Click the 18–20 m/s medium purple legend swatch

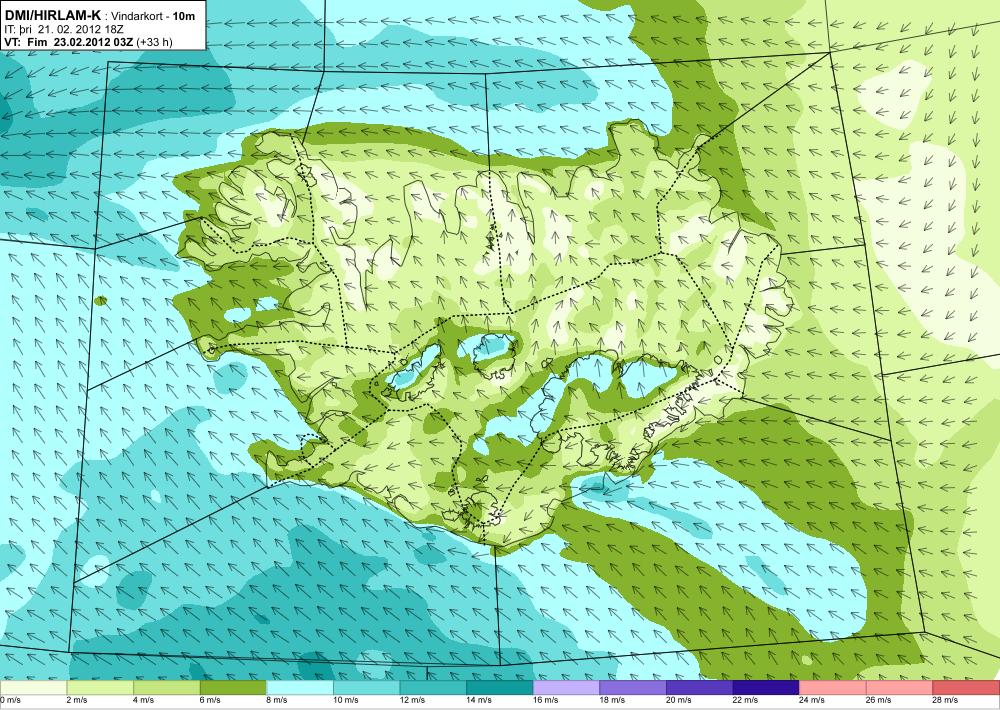(633, 688)
